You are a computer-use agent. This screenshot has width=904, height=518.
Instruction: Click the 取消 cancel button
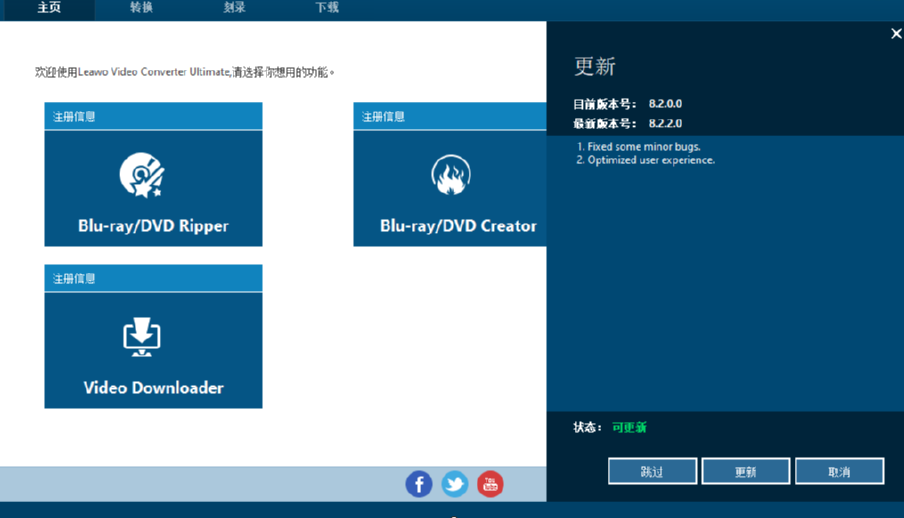point(839,471)
